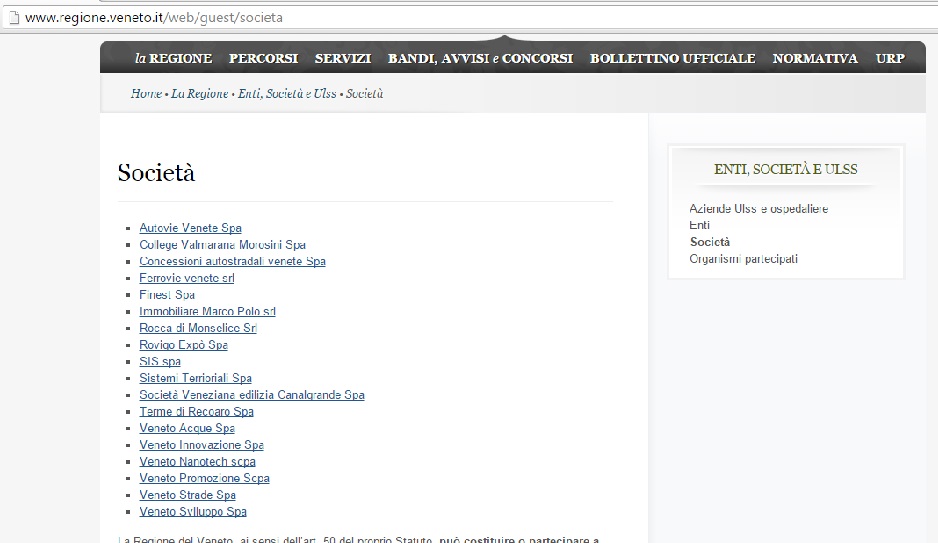
Task: Click the page icon in the address bar
Action: [13, 18]
